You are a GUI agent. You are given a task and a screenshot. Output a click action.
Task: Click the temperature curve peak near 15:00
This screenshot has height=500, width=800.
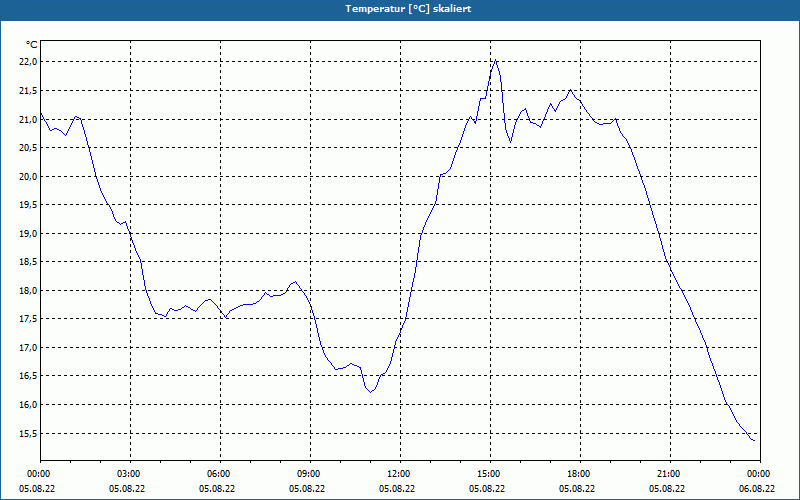point(495,60)
